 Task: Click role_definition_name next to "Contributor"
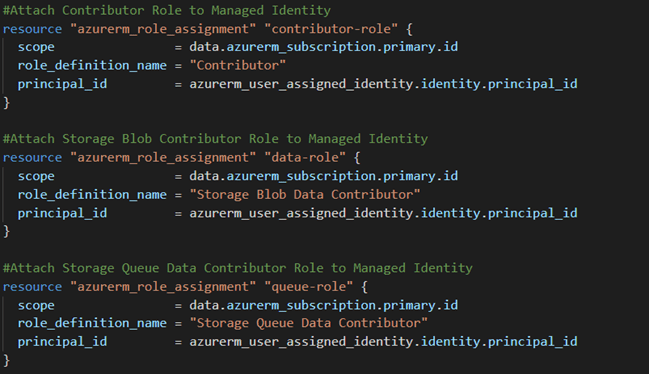92,65
